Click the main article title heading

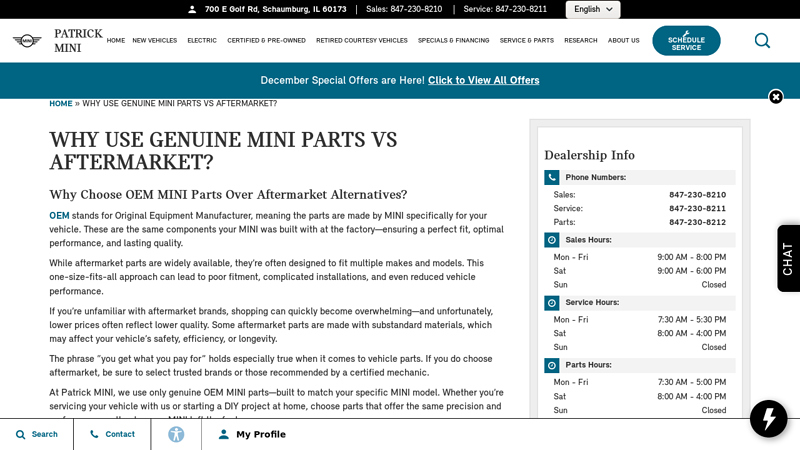223,151
